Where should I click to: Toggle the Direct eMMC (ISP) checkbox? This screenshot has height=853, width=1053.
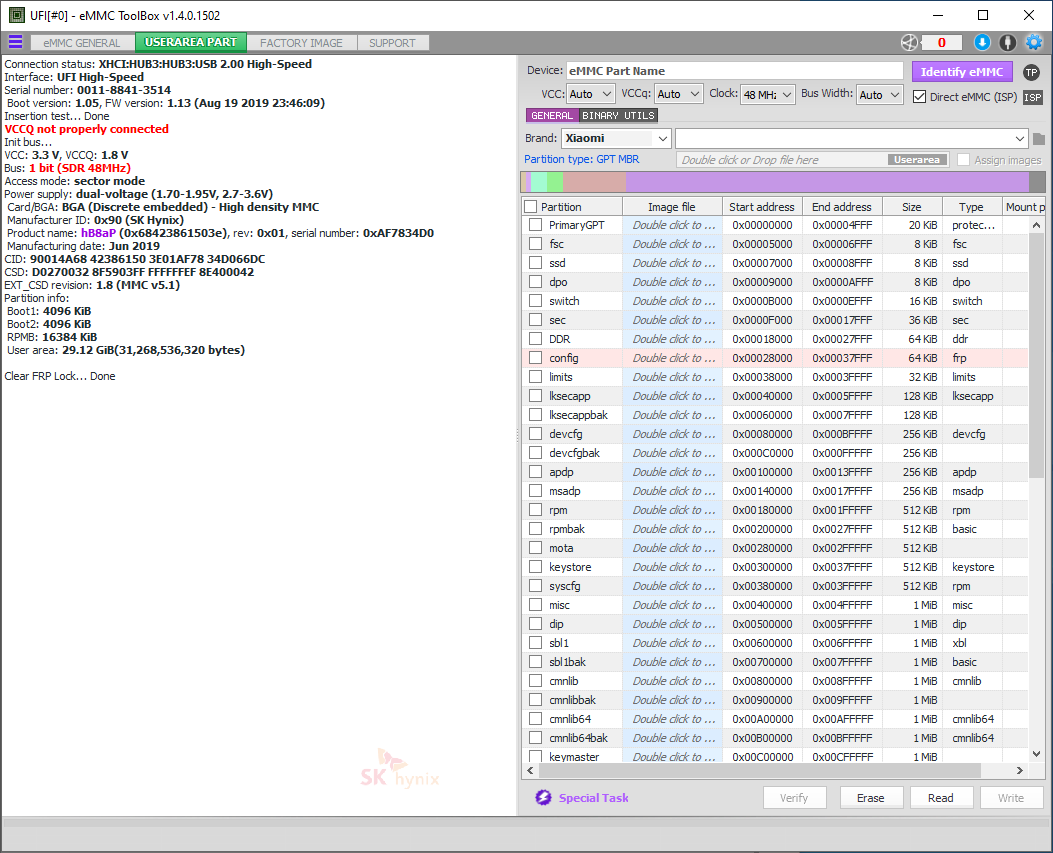919,97
